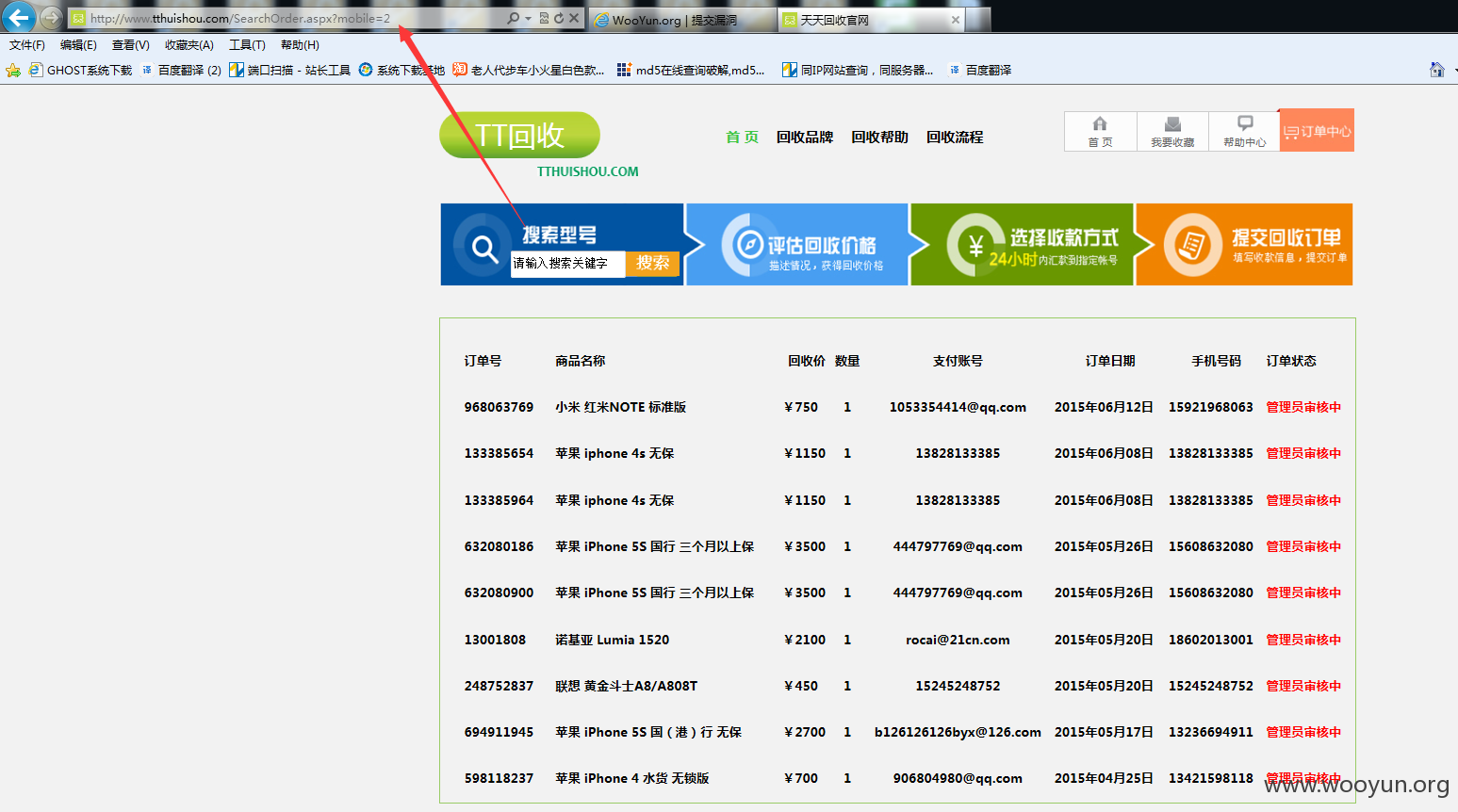Screen dimensions: 1458x812
Task: Click the 我要收藏 icon button
Action: 1172,131
